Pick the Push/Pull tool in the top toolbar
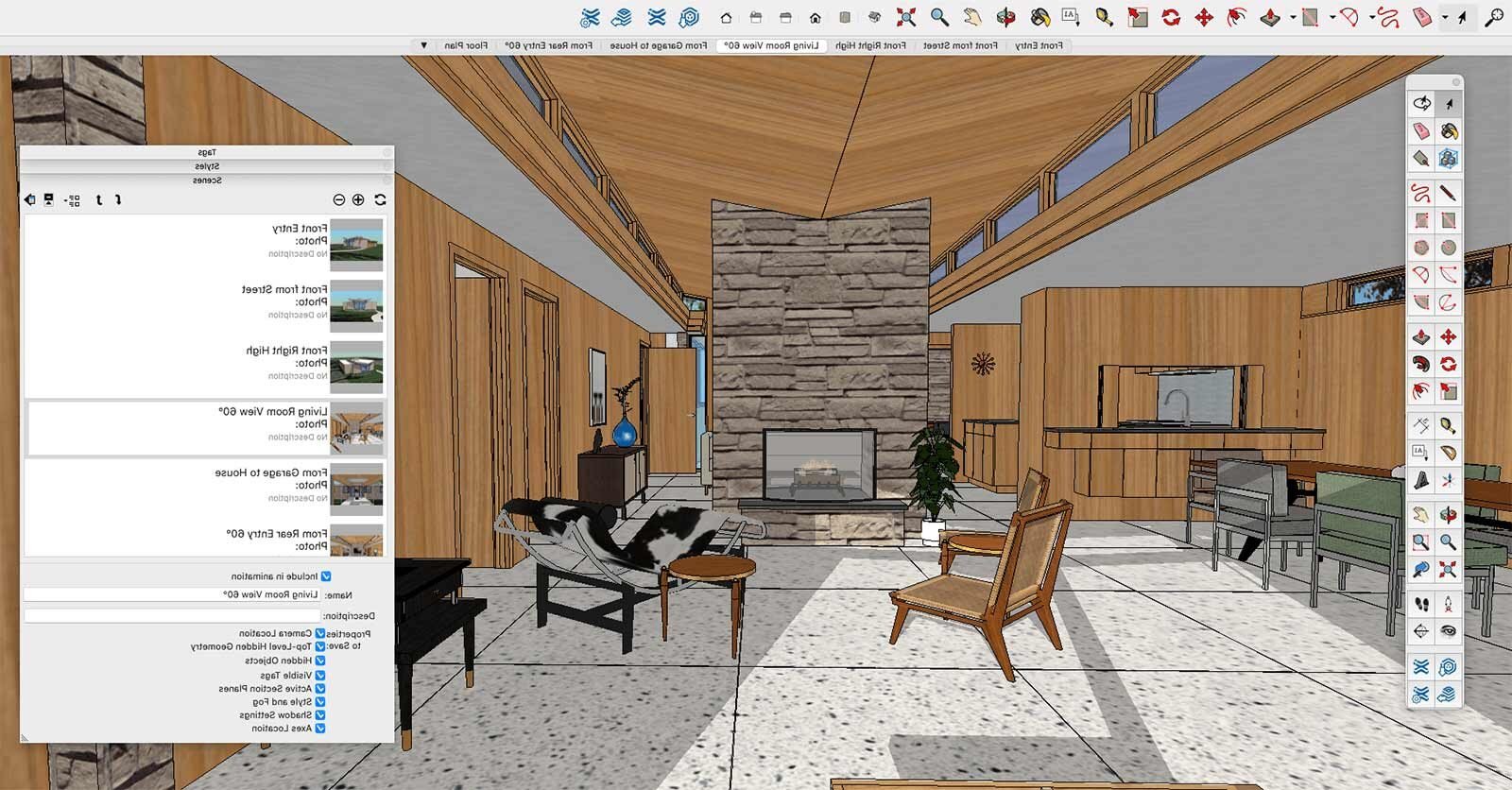The image size is (1512, 790). click(x=1270, y=17)
